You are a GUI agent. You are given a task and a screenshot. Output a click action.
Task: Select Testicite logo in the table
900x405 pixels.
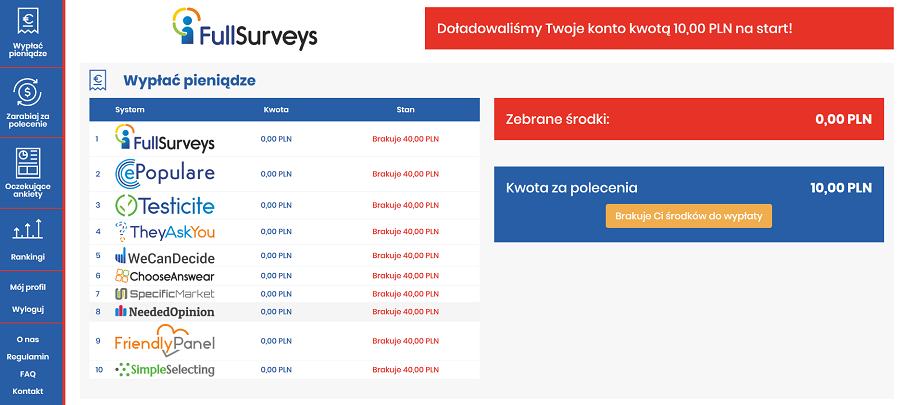(165, 205)
